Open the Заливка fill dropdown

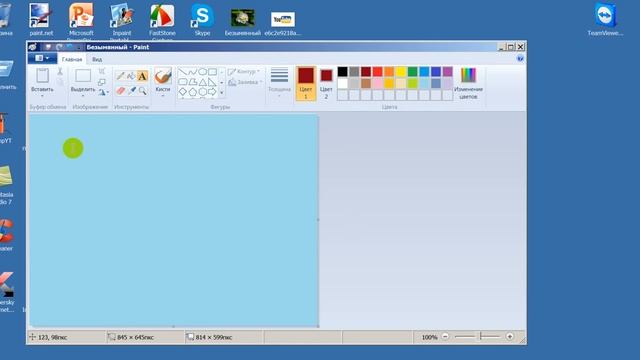click(245, 82)
